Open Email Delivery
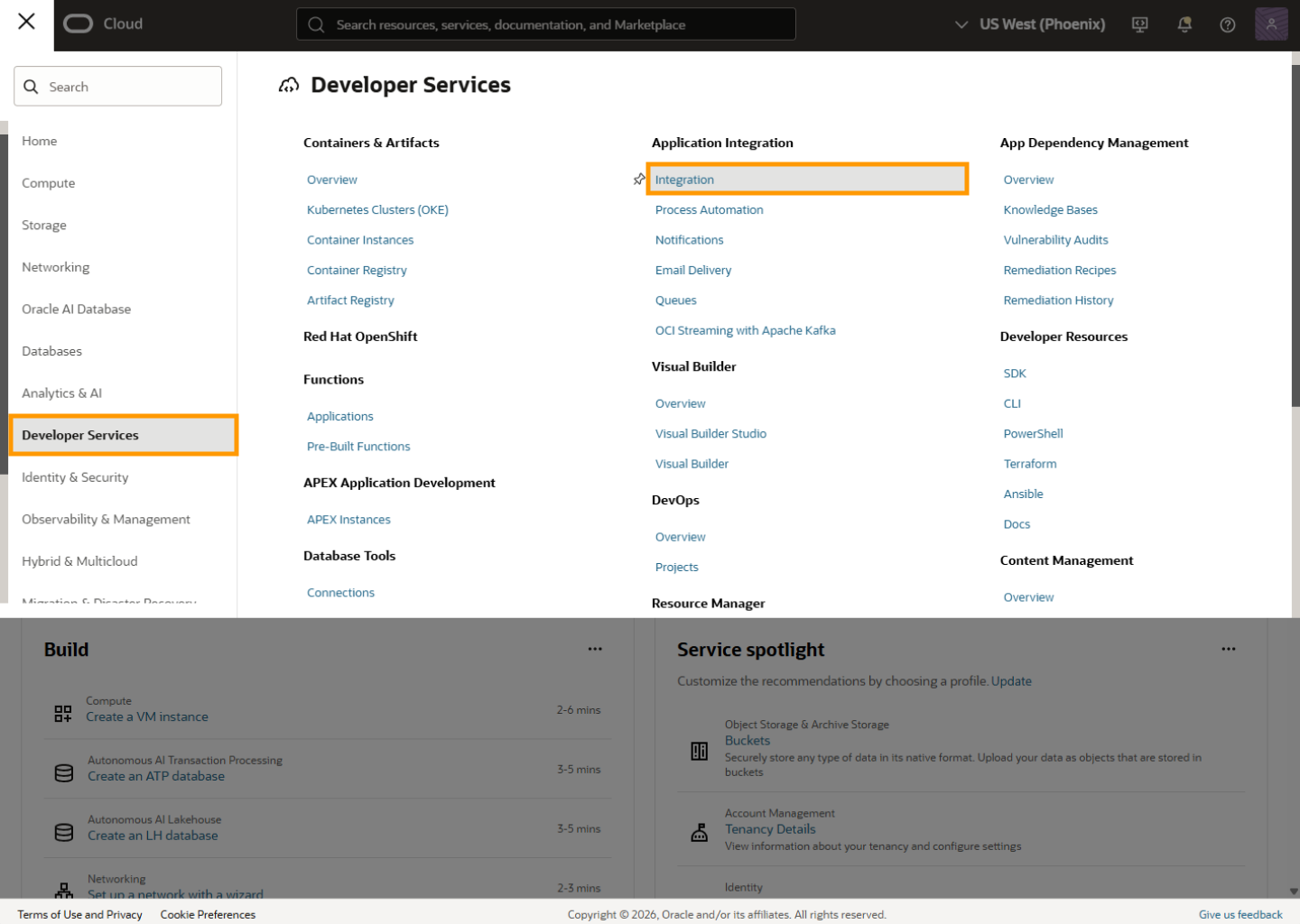This screenshot has width=1300, height=924. click(x=693, y=271)
